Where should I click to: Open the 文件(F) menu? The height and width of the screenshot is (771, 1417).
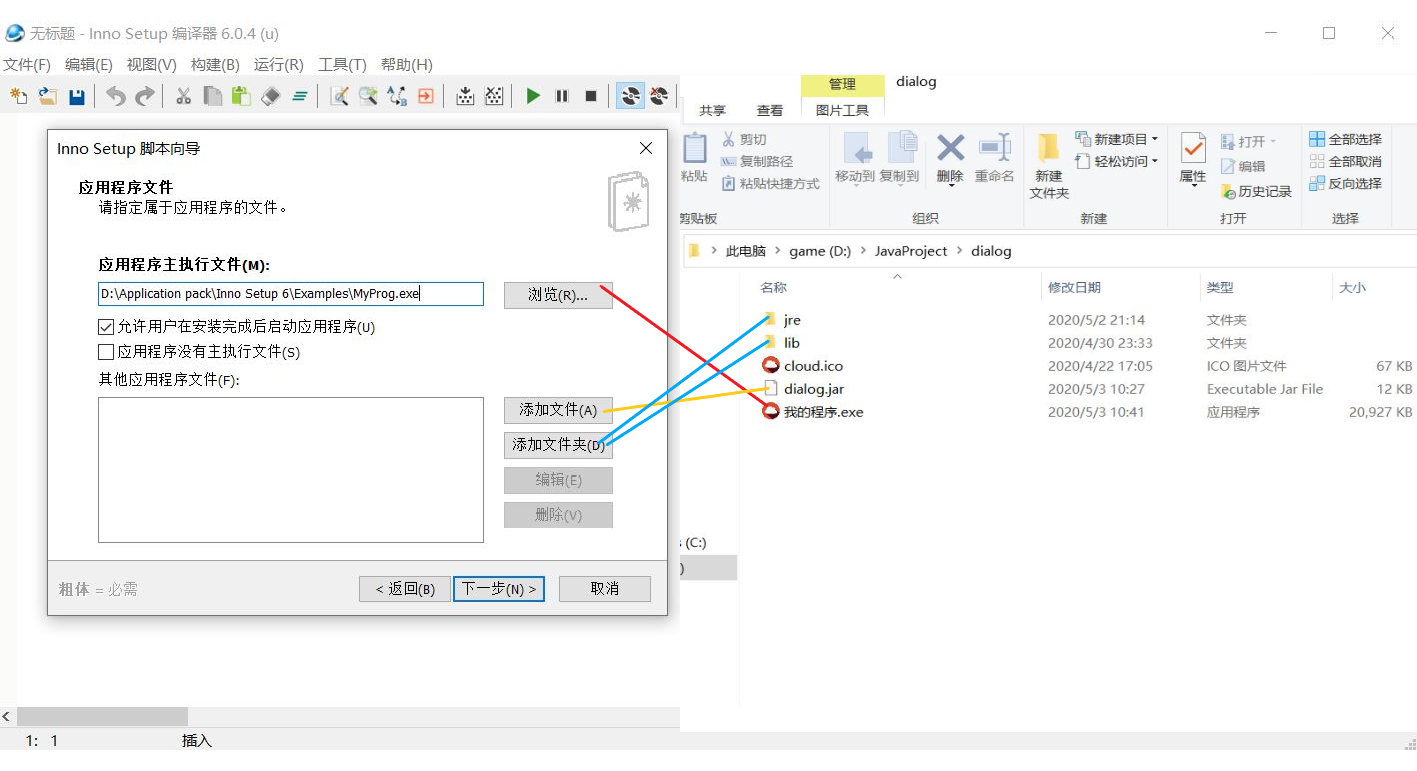[27, 64]
